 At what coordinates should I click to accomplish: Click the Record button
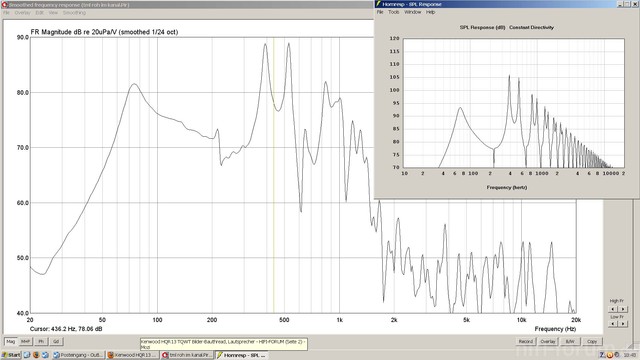tap(526, 341)
